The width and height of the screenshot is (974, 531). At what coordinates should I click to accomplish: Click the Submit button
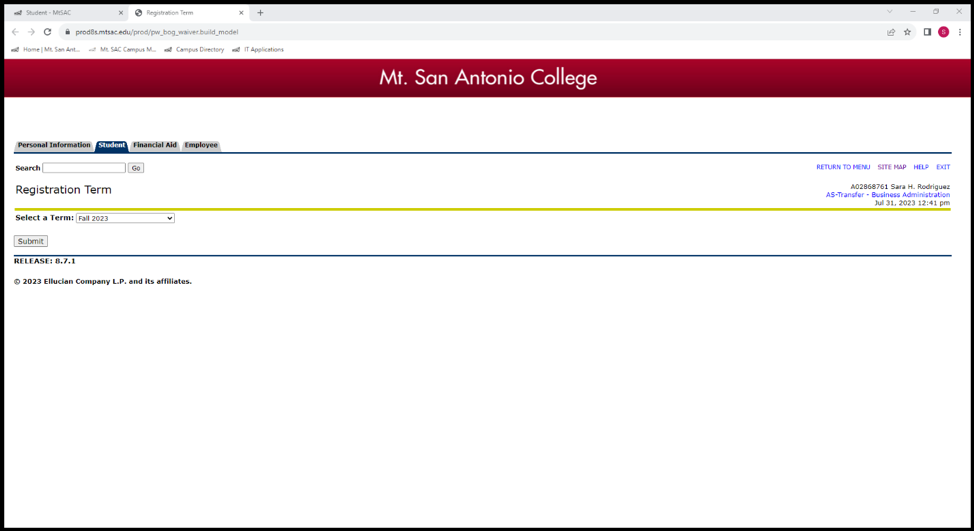coord(30,241)
